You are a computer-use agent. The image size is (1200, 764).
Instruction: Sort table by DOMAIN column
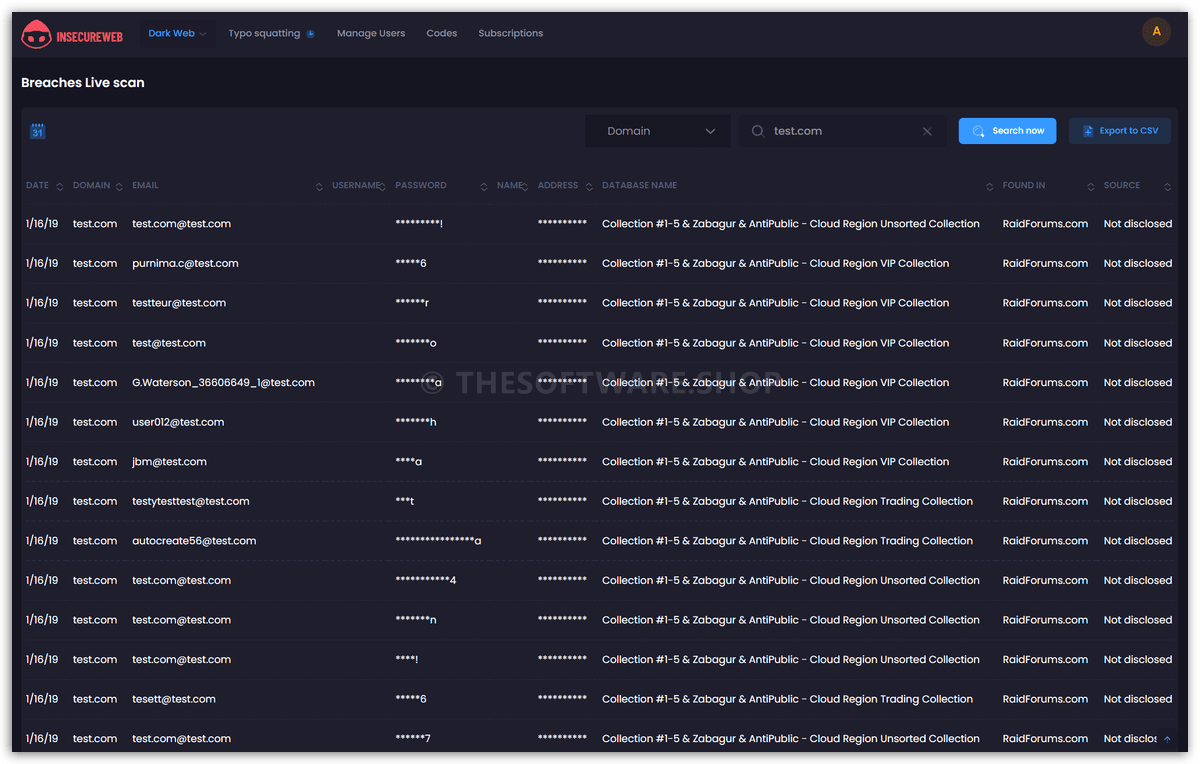click(x=119, y=186)
